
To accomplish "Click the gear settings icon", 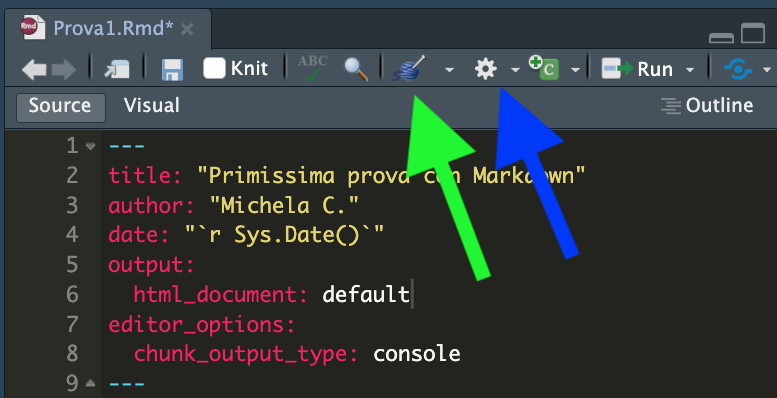I will [x=486, y=69].
